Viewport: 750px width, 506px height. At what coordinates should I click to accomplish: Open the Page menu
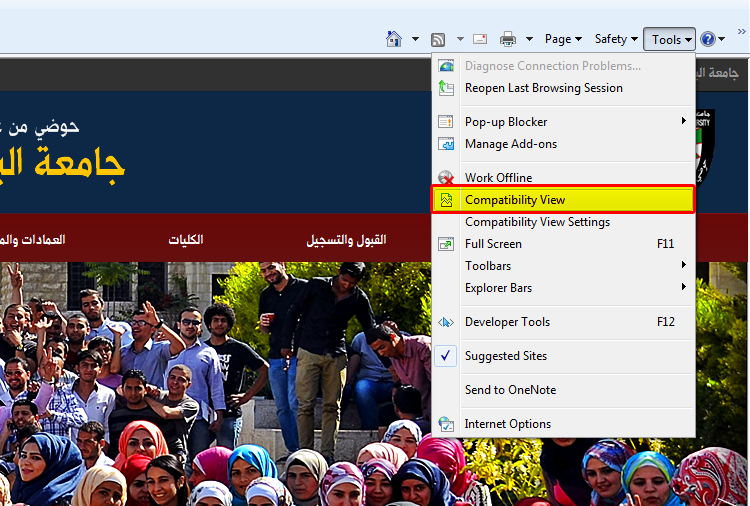(x=563, y=39)
